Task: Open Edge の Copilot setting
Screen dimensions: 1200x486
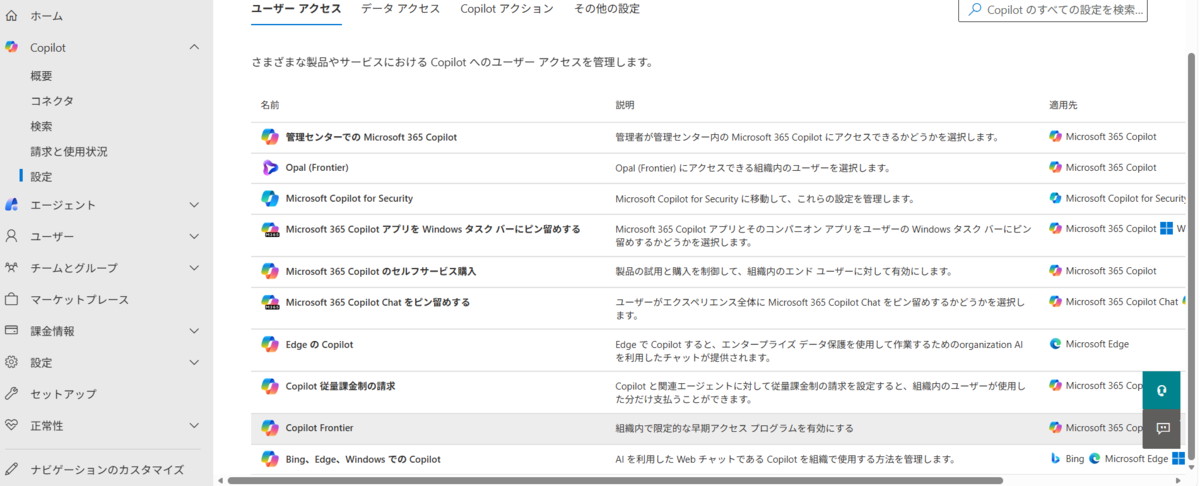Action: [x=319, y=345]
